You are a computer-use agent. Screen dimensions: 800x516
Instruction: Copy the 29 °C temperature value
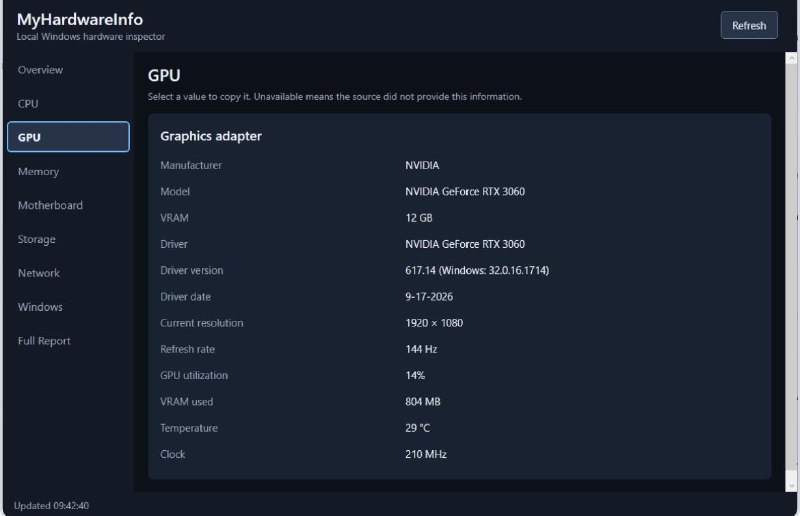pyautogui.click(x=417, y=428)
